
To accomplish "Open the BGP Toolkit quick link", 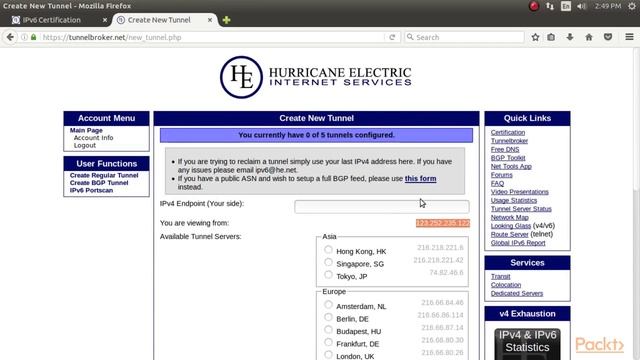I will point(508,158).
